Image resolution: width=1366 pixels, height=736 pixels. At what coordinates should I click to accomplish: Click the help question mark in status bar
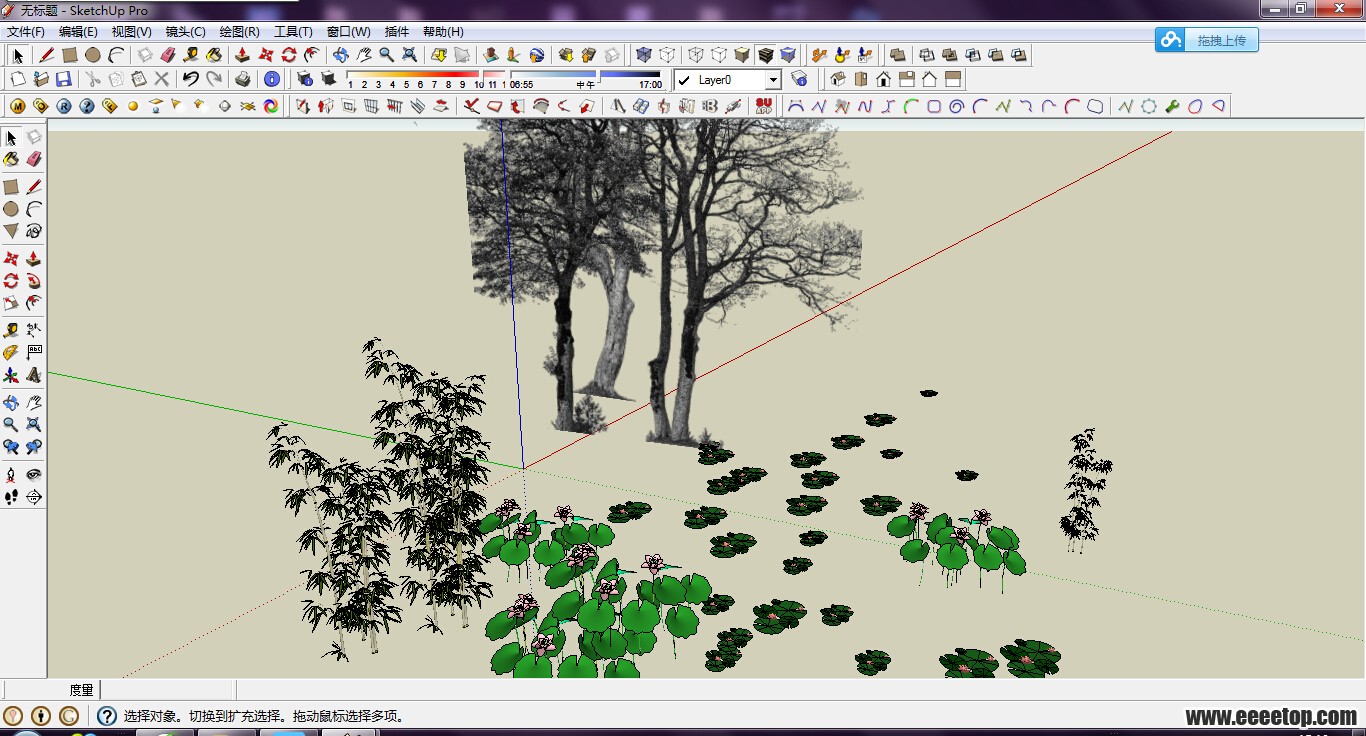(106, 715)
